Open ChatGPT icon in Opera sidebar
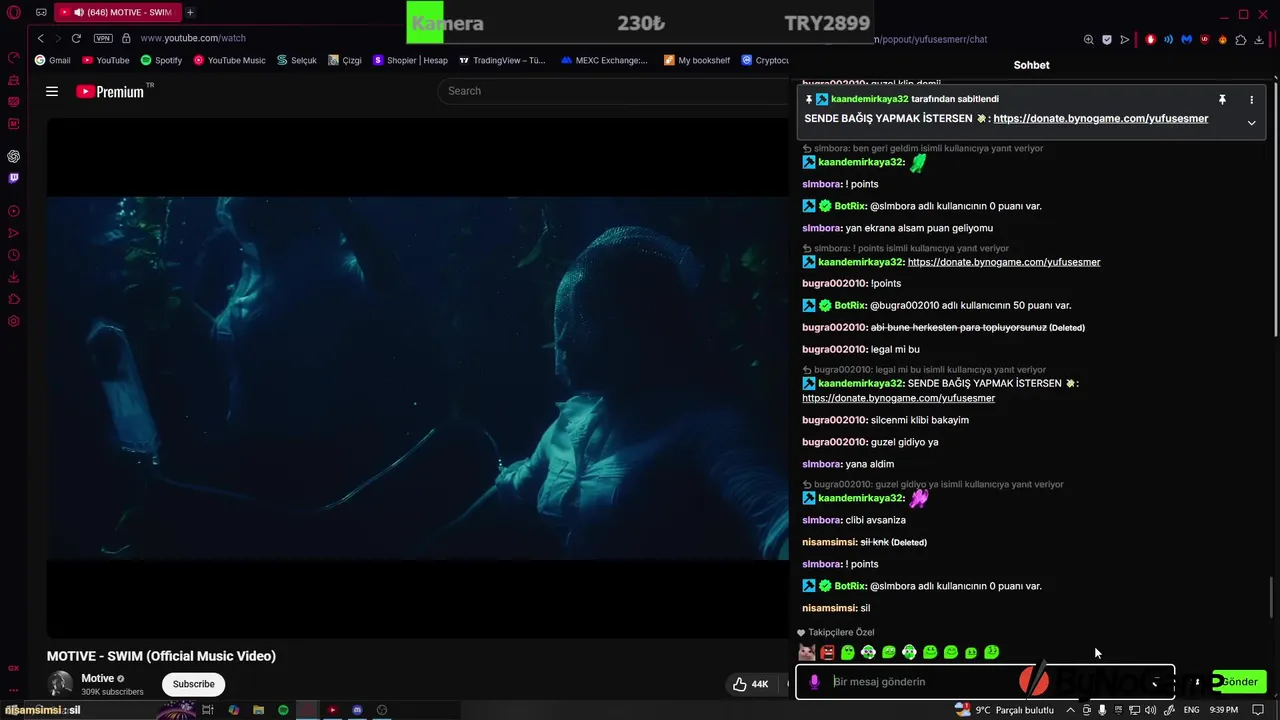 [14, 156]
